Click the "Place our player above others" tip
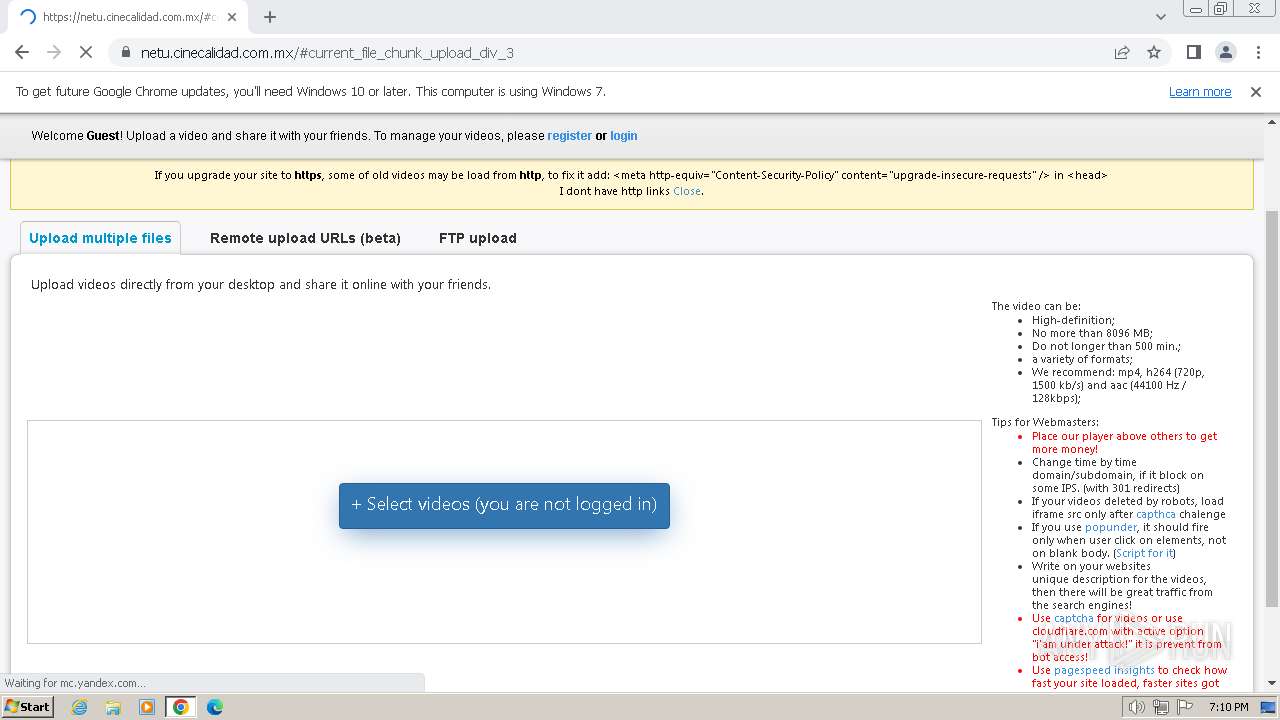Viewport: 1280px width, 720px height. tap(1125, 442)
